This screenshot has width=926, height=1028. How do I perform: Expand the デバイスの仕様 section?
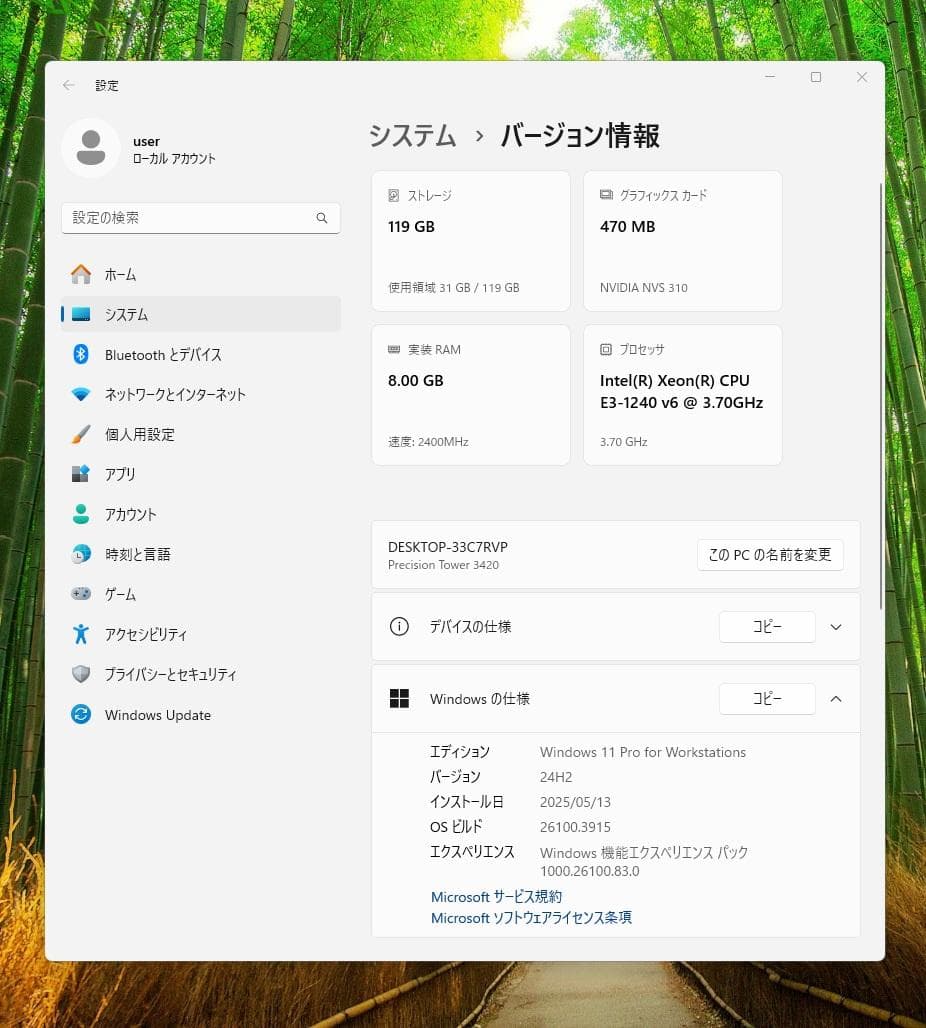pos(835,627)
